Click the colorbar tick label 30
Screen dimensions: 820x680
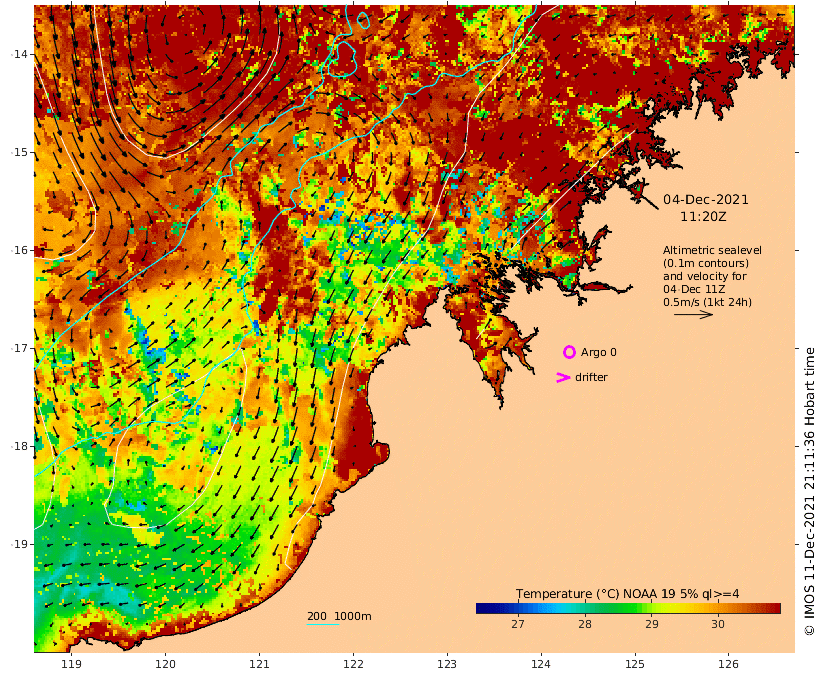coord(718,624)
